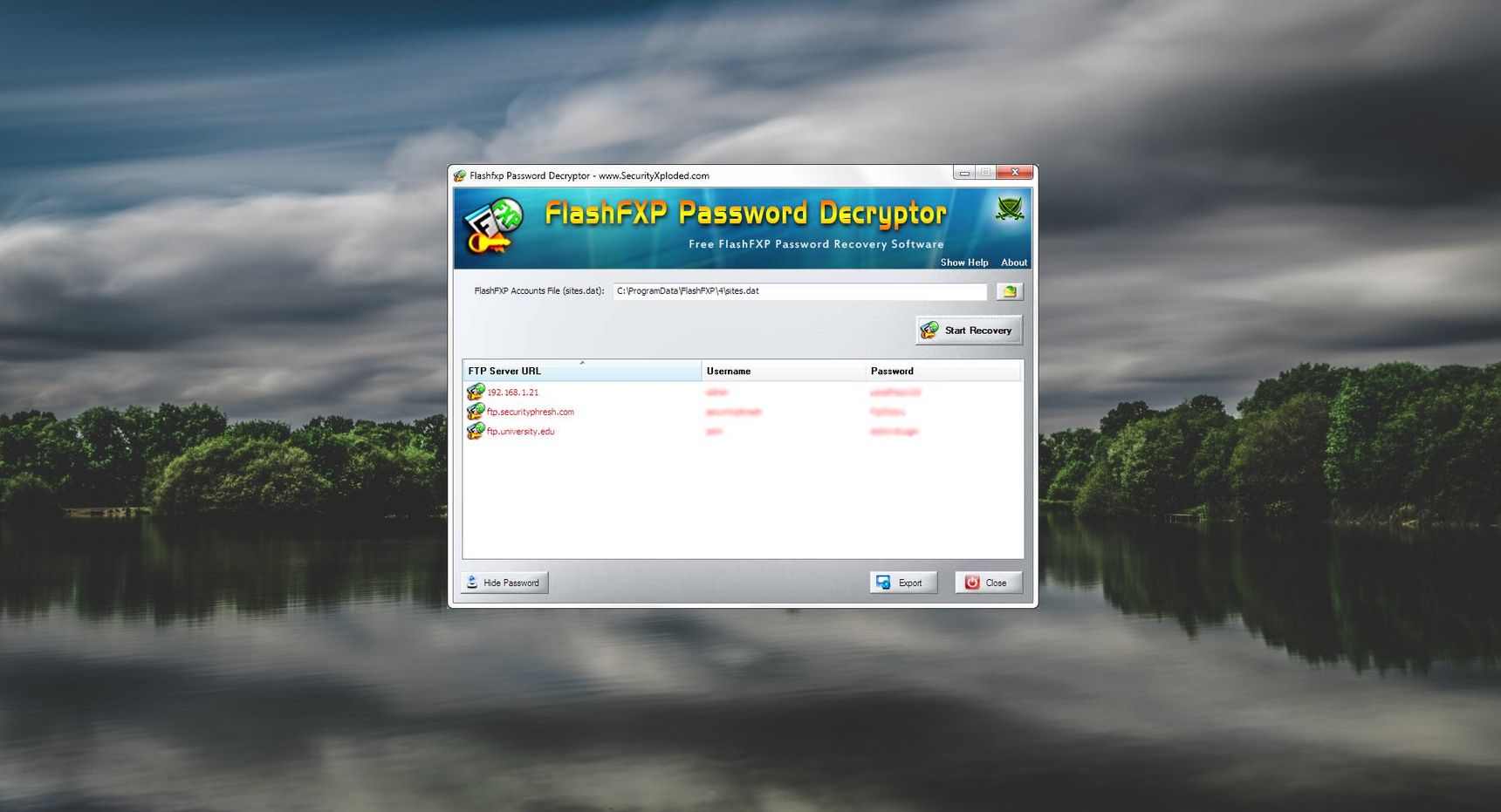Click the SecurityXploded crest icon in banner

pyautogui.click(x=1010, y=208)
